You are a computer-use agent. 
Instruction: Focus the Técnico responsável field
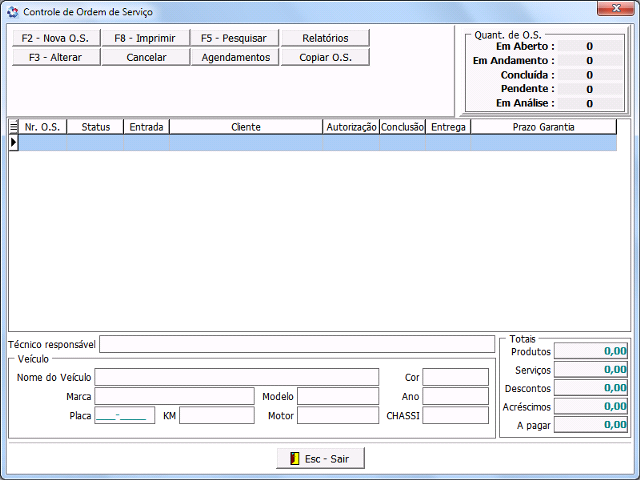[297, 344]
